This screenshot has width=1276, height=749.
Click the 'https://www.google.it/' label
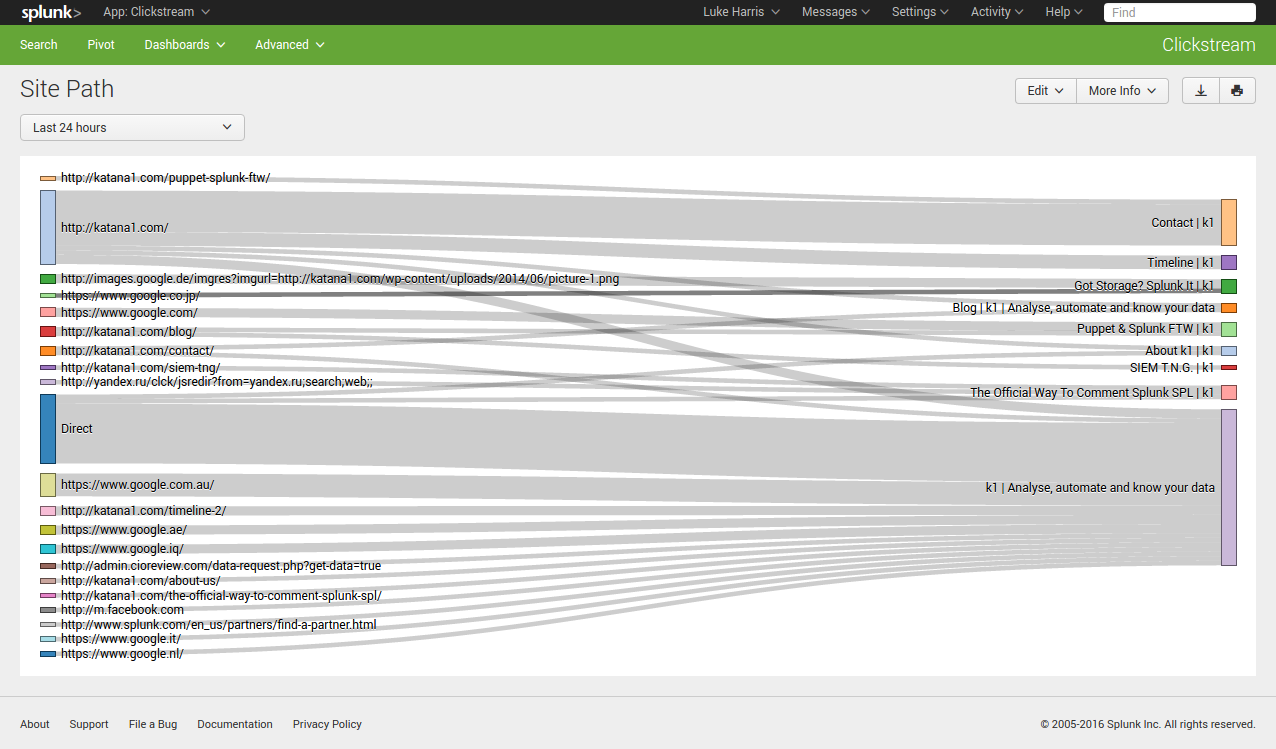(121, 639)
